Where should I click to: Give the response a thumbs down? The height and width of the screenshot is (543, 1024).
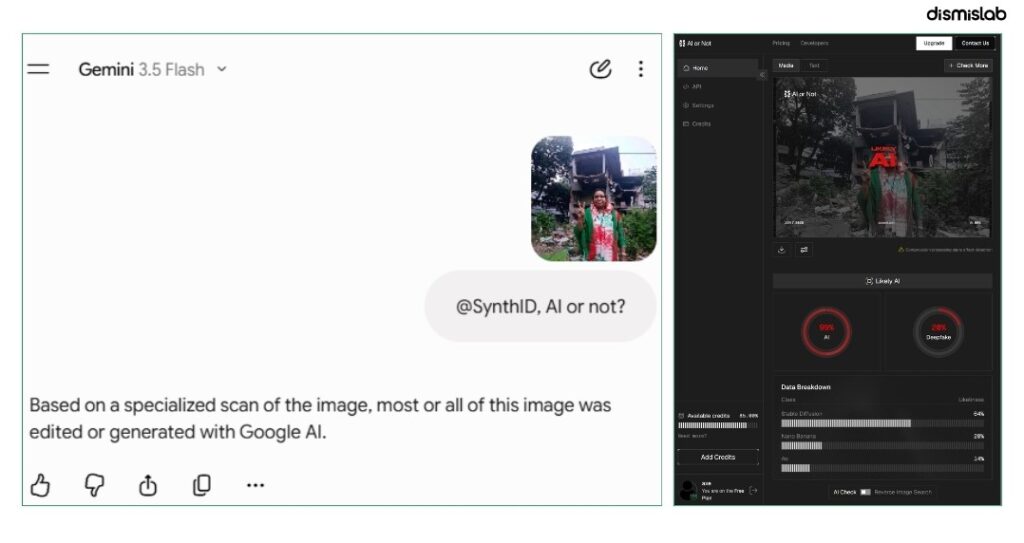pyautogui.click(x=94, y=485)
